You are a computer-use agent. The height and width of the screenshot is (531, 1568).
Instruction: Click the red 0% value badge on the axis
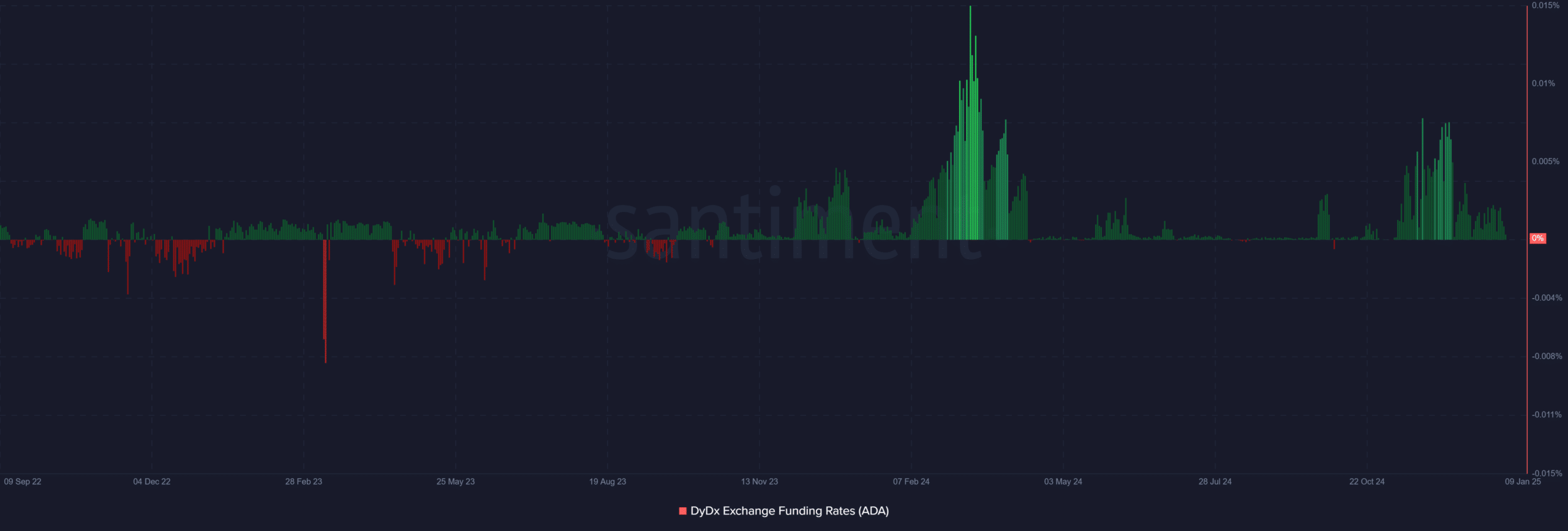(1537, 238)
